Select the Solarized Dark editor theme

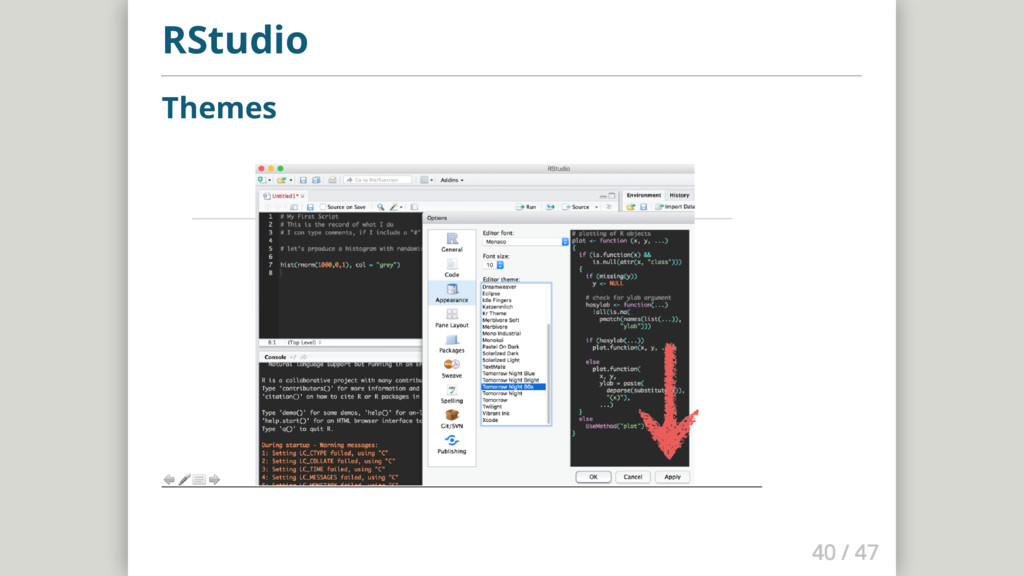[x=500, y=353]
